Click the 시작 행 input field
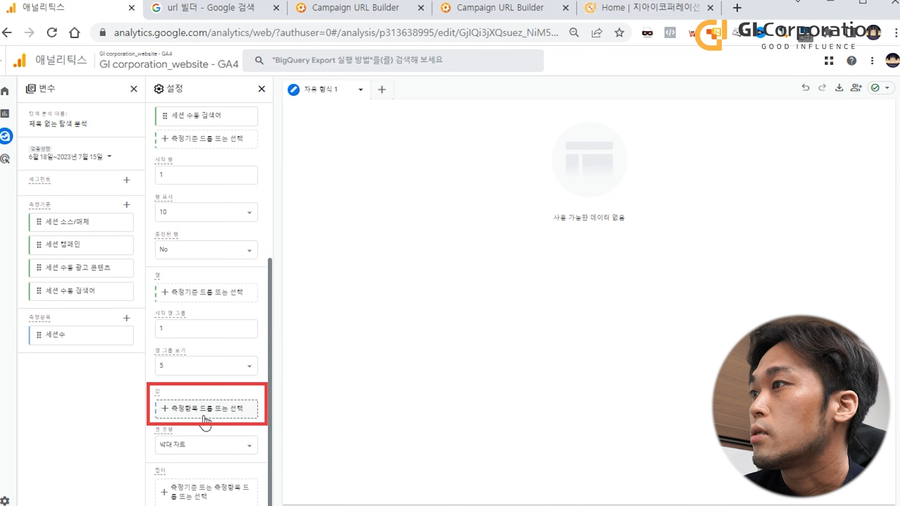 pos(206,175)
